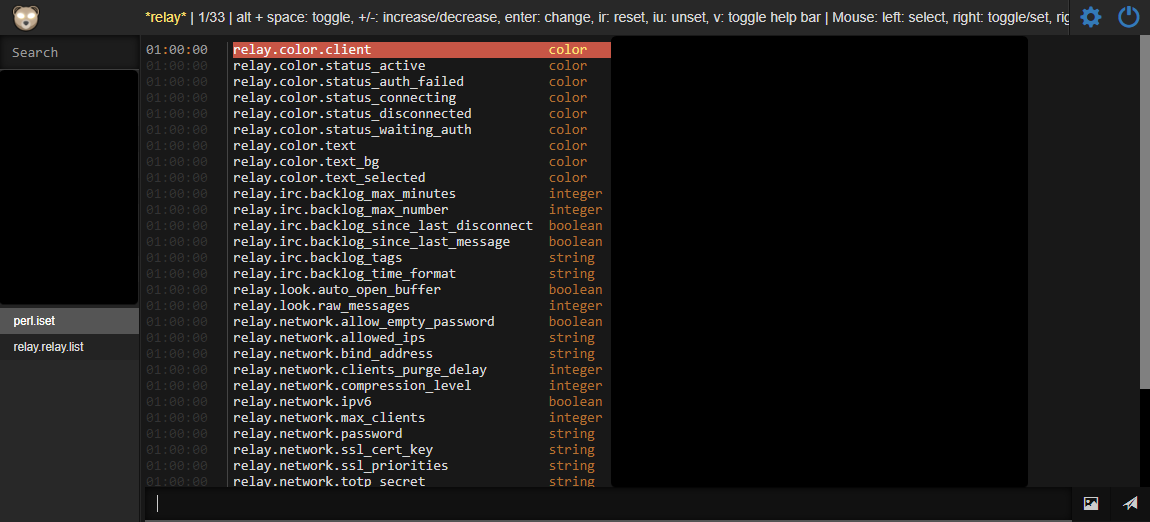Select relay.color.client option row
The width and height of the screenshot is (1150, 522).
(x=422, y=50)
